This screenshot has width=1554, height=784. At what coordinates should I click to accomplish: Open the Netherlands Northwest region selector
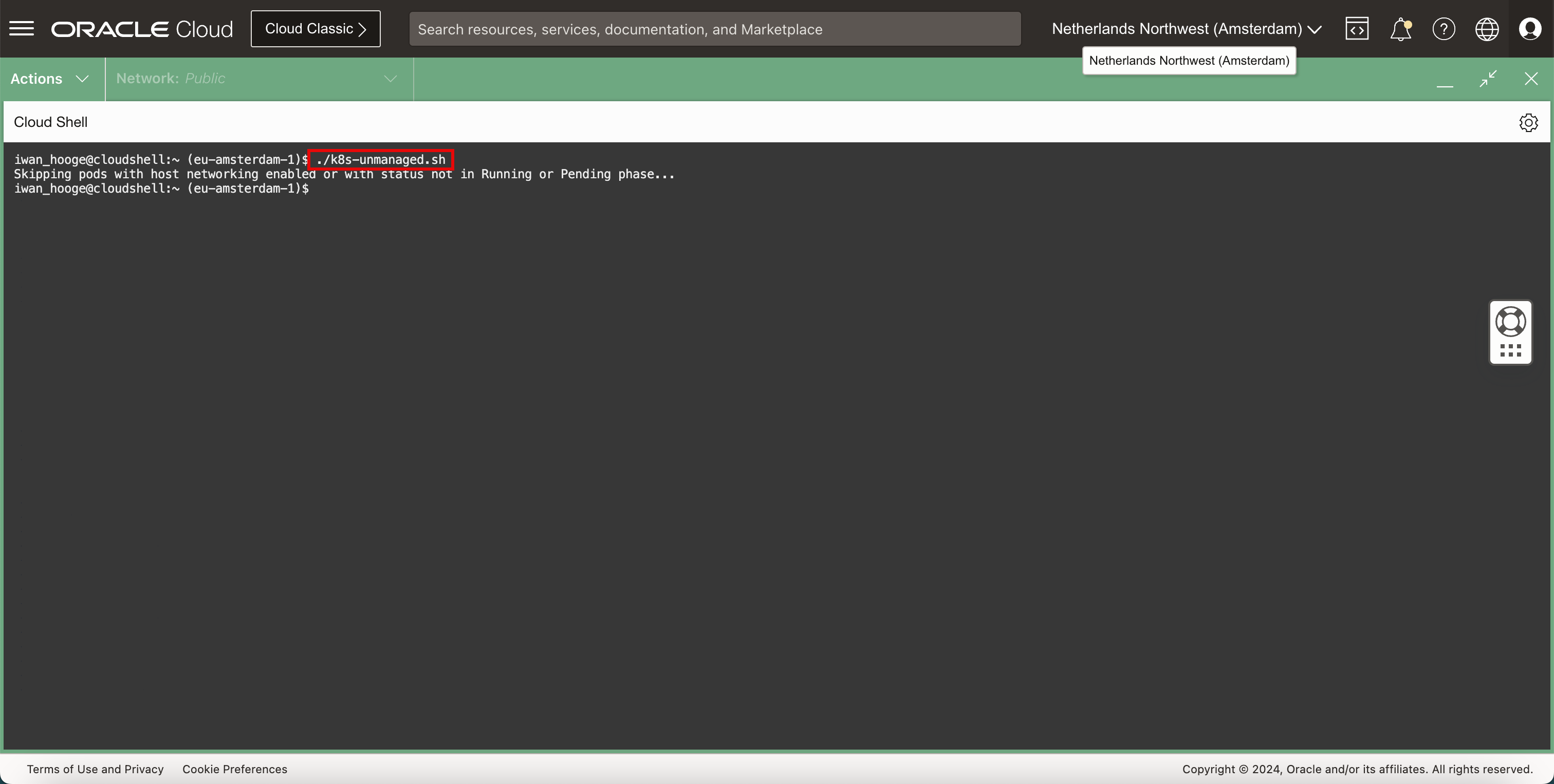(x=1186, y=29)
